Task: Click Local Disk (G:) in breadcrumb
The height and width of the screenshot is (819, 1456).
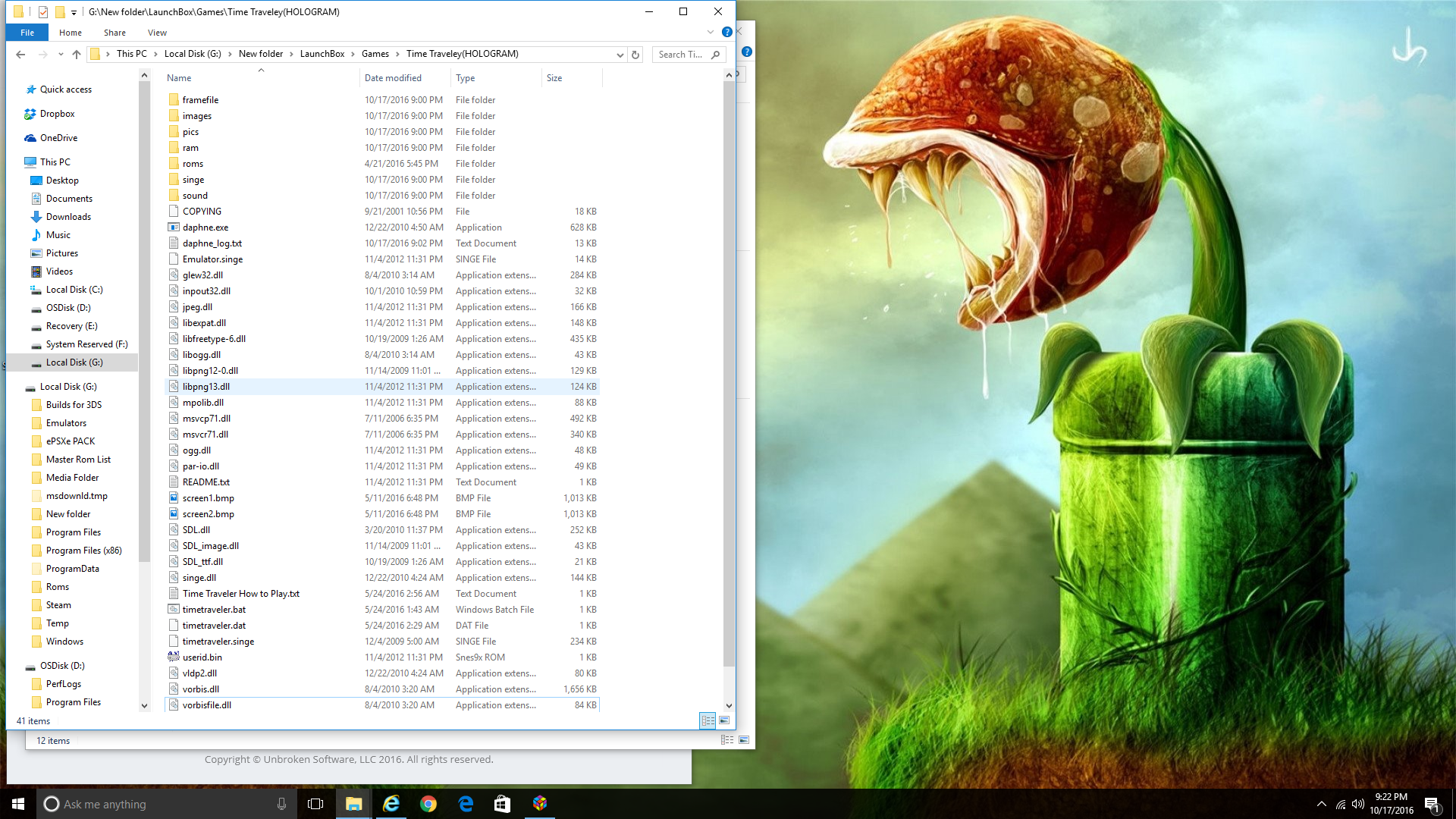Action: coord(193,55)
